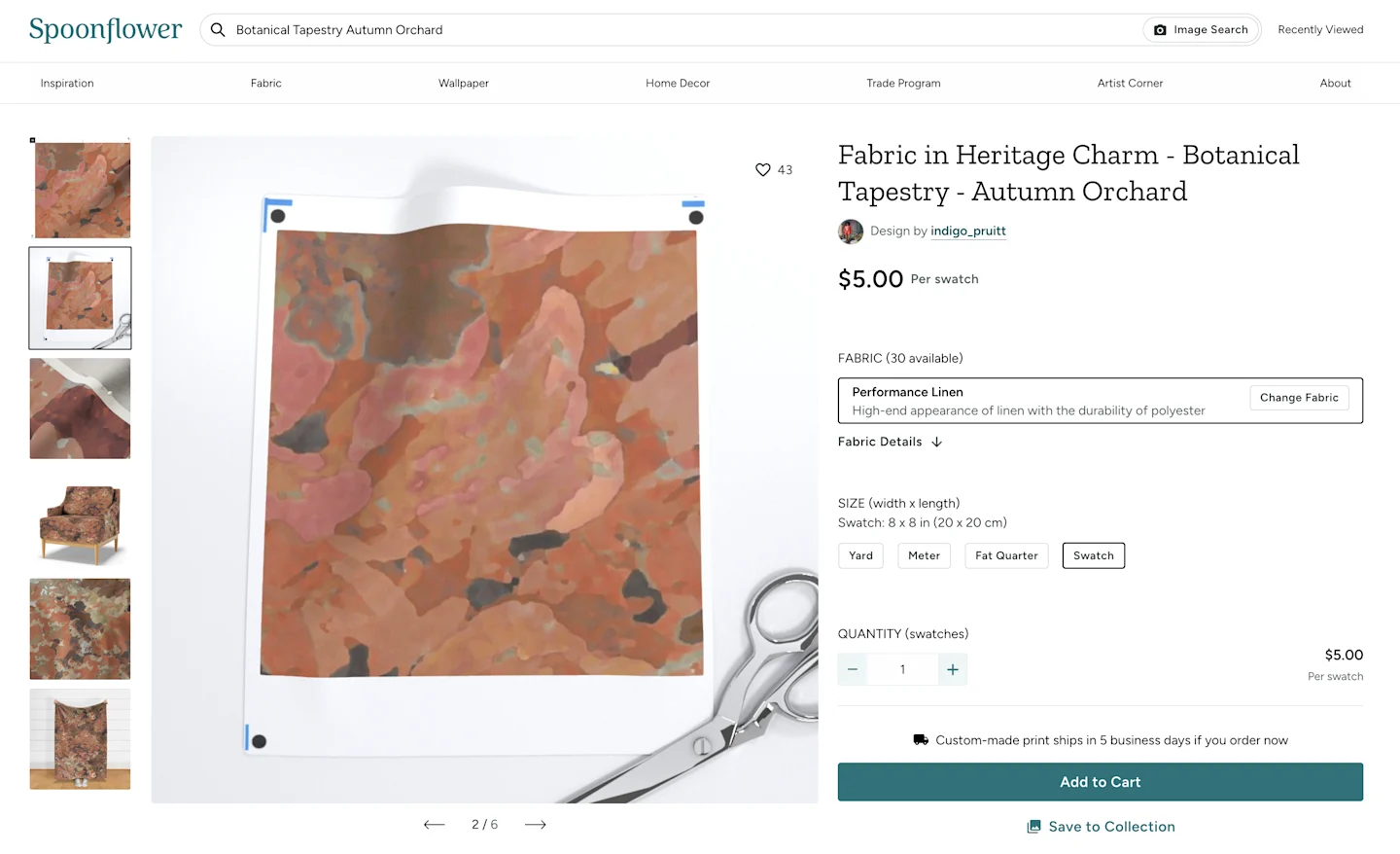Click the camera icon in Image Search
Viewport: 1400px width, 854px height.
click(x=1161, y=29)
